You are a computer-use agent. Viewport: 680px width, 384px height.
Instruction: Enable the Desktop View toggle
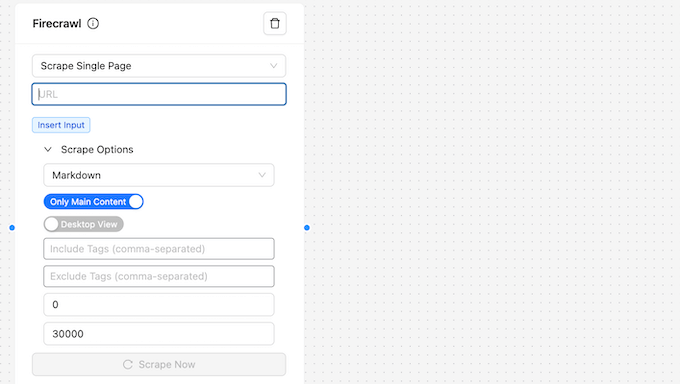coord(83,224)
